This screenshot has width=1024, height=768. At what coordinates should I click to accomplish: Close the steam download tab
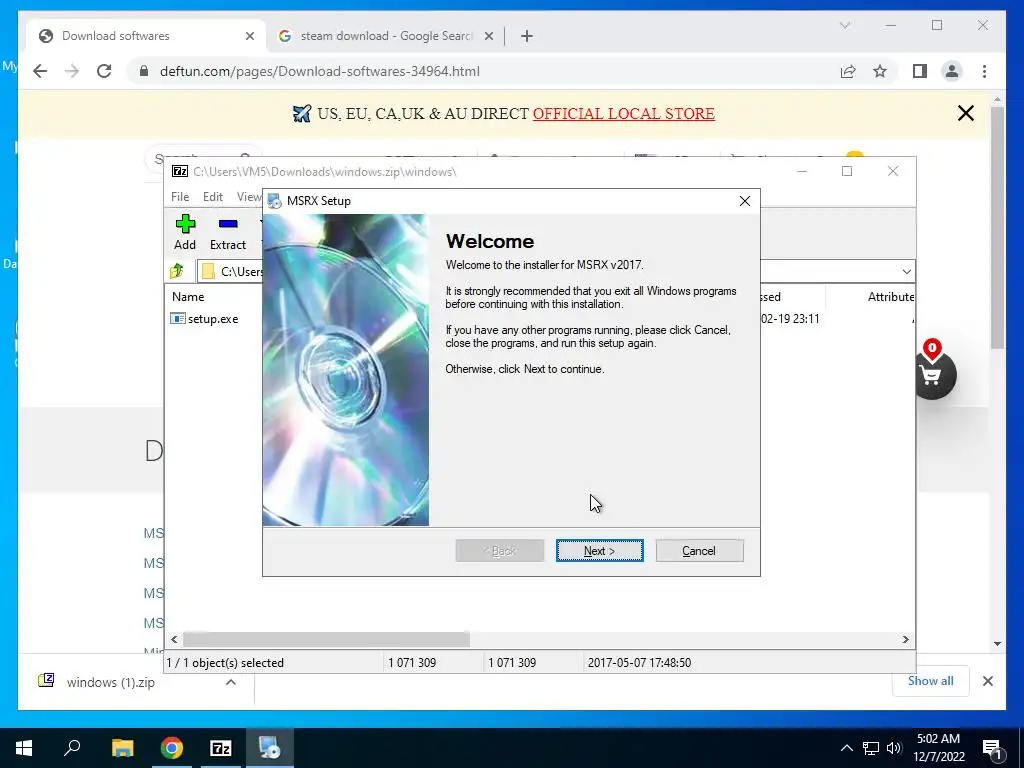488,36
